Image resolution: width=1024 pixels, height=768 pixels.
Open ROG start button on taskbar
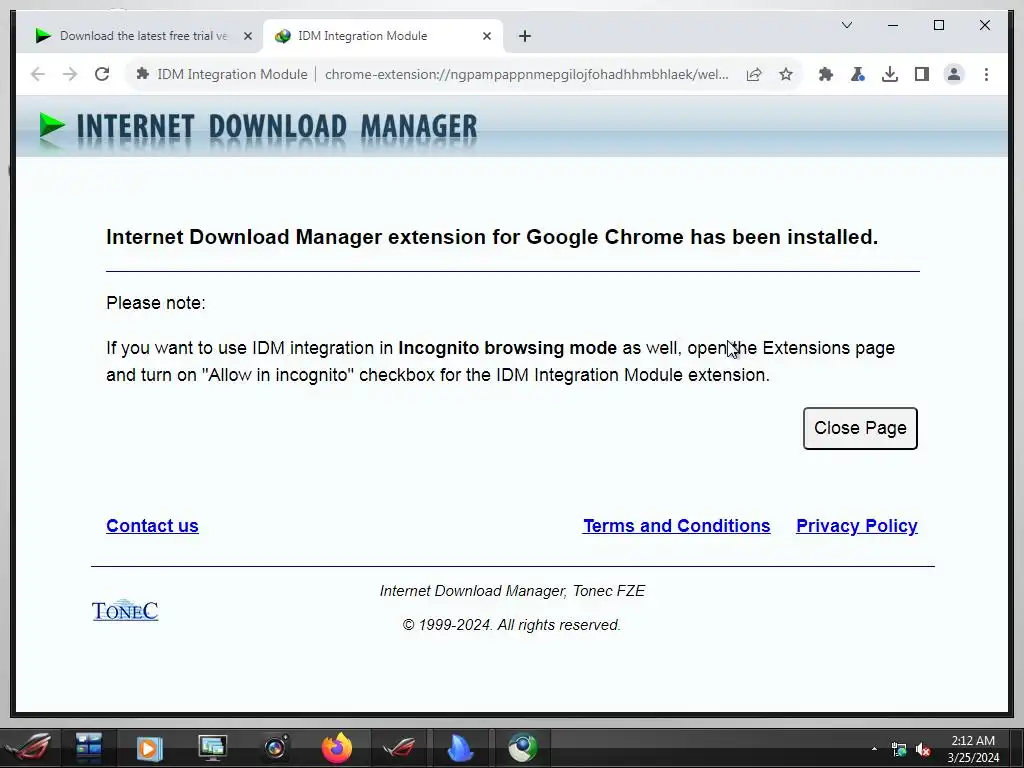(x=27, y=748)
